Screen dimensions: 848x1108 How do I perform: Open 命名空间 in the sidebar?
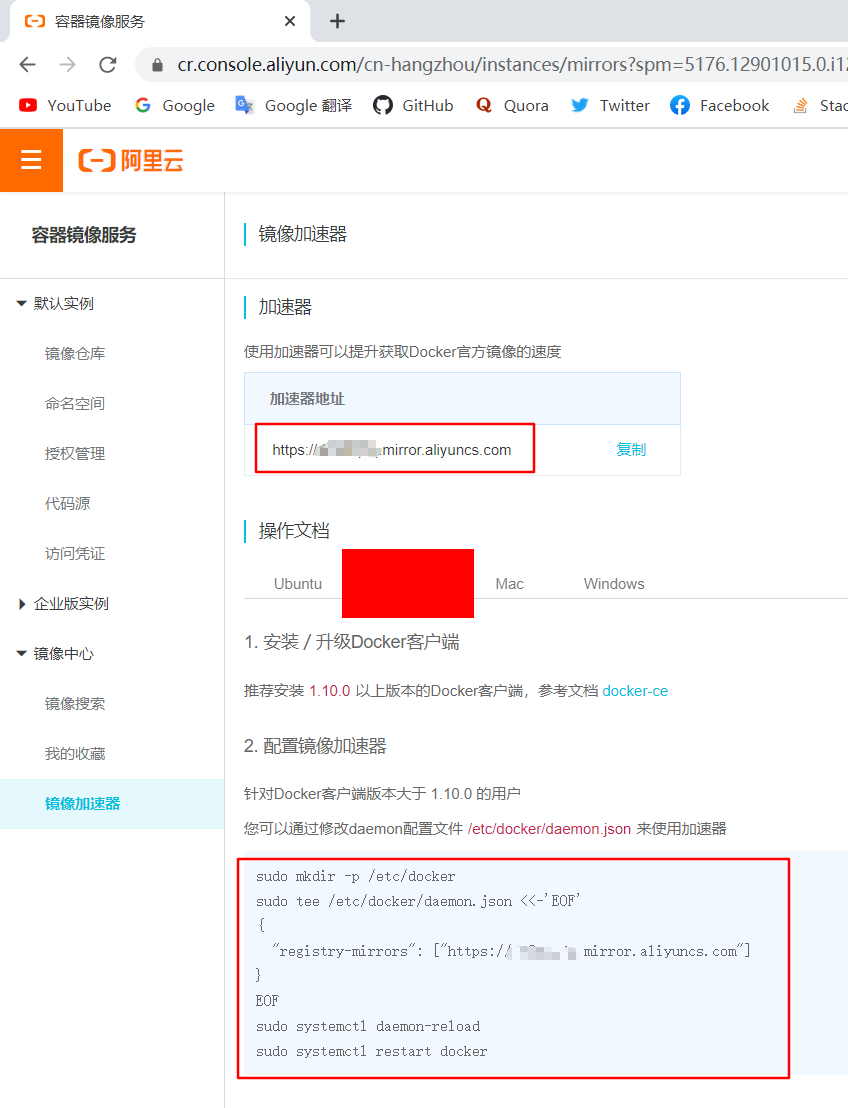click(x=75, y=403)
